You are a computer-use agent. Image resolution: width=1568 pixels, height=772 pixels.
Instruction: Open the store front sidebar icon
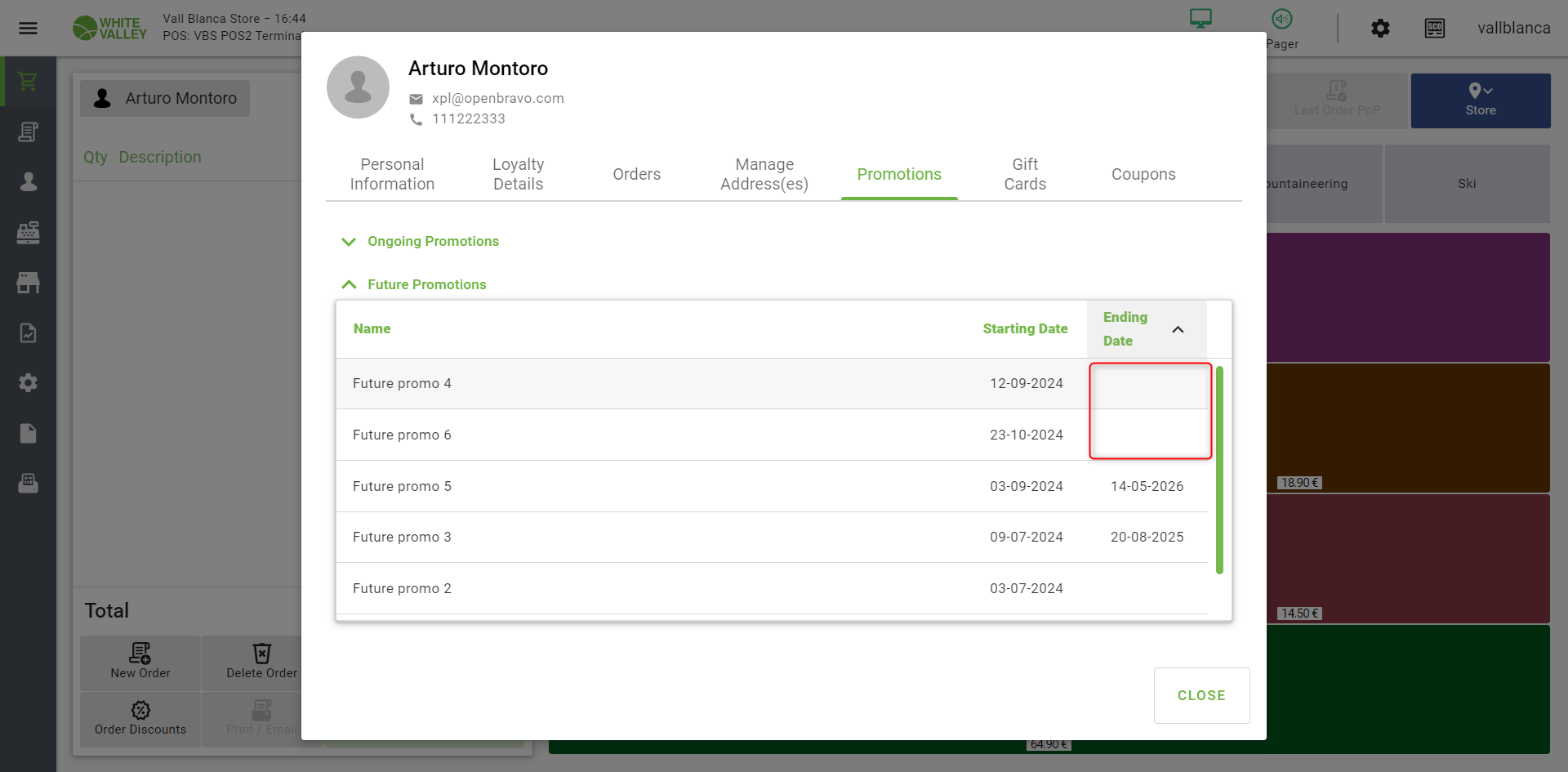coord(28,283)
